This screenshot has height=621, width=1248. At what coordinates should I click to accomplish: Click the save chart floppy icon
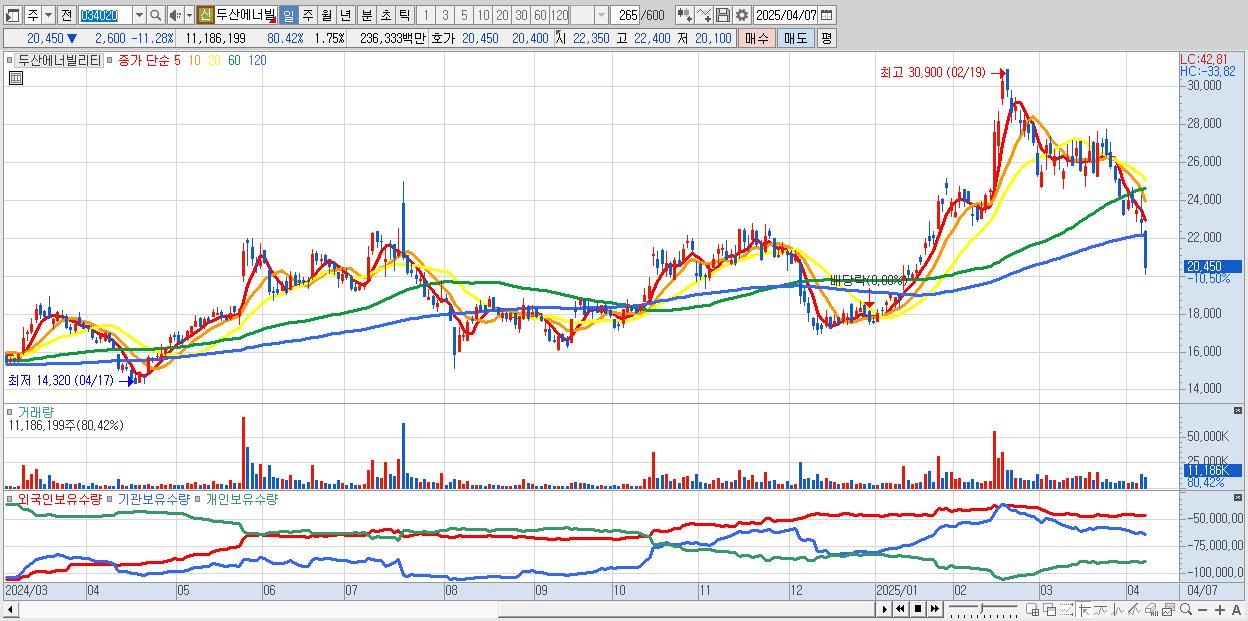tap(723, 15)
